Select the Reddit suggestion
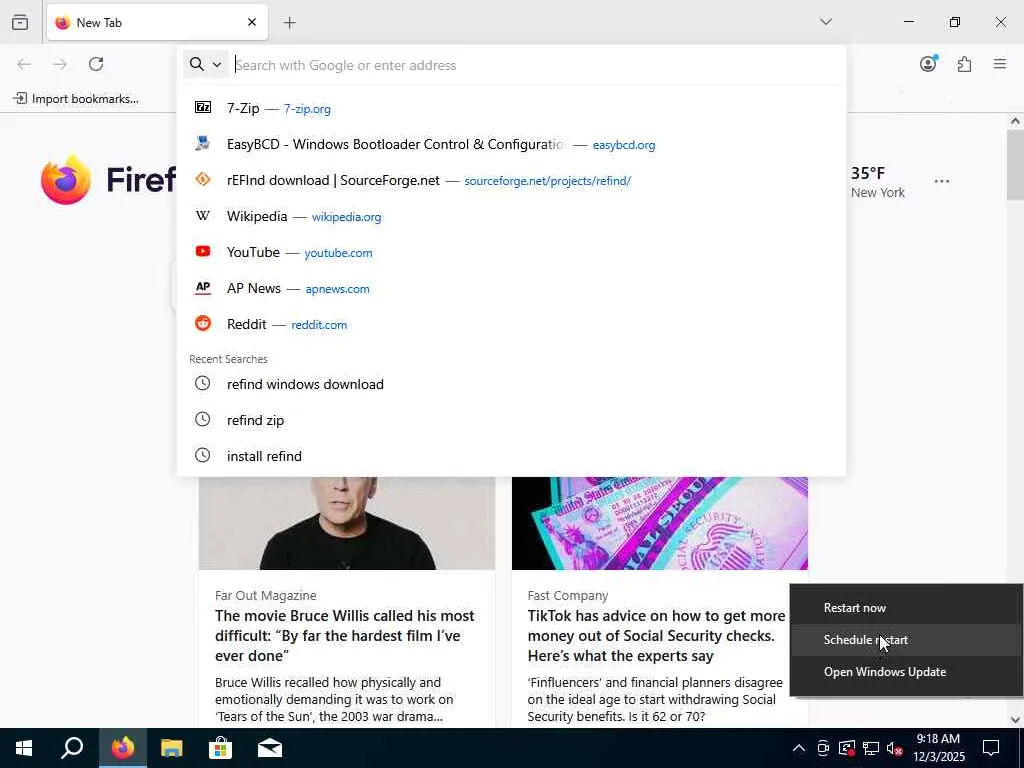Image resolution: width=1024 pixels, height=768 pixels. [x=511, y=324]
